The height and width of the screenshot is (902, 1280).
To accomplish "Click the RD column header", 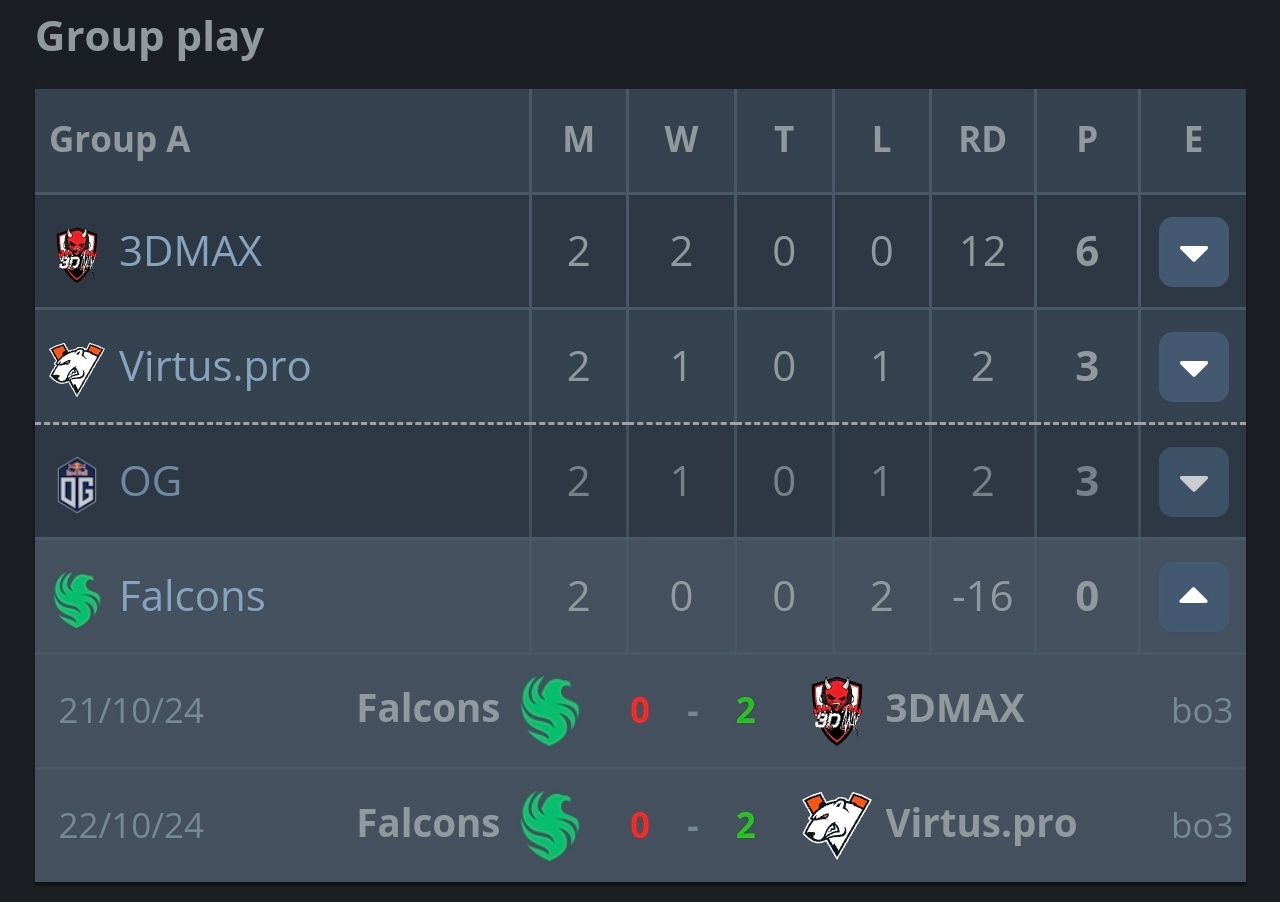I will (x=982, y=140).
